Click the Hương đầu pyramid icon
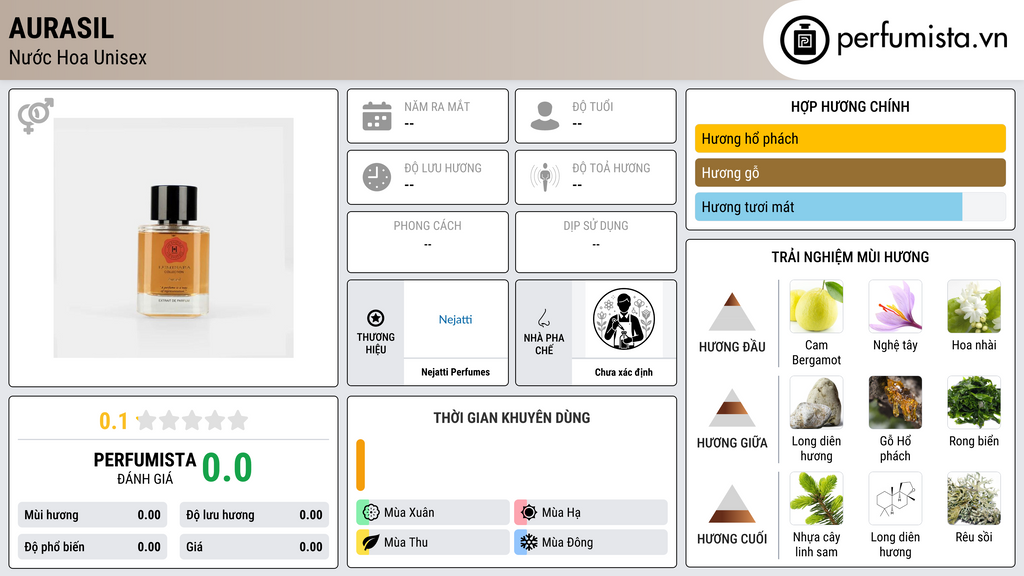 pyautogui.click(x=732, y=312)
